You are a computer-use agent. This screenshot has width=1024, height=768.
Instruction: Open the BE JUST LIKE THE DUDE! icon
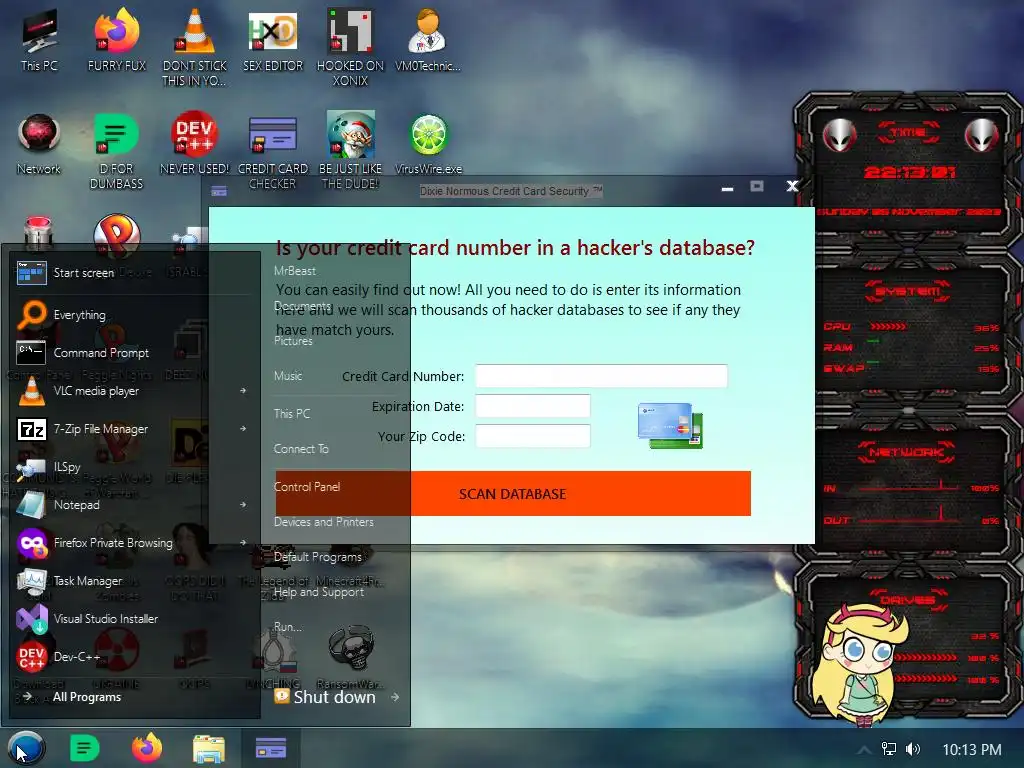[x=351, y=151]
